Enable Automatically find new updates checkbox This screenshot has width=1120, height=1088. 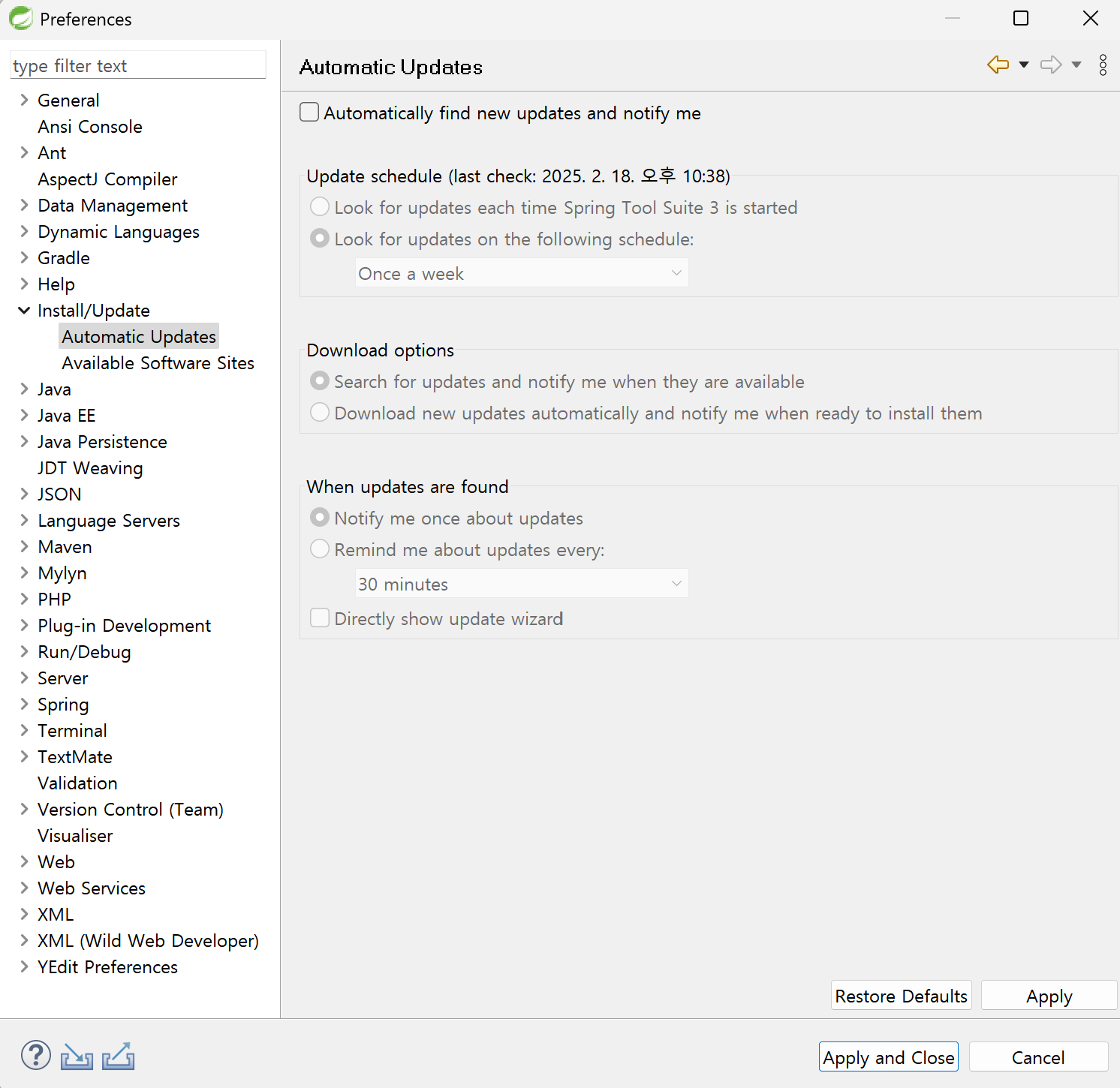[309, 112]
